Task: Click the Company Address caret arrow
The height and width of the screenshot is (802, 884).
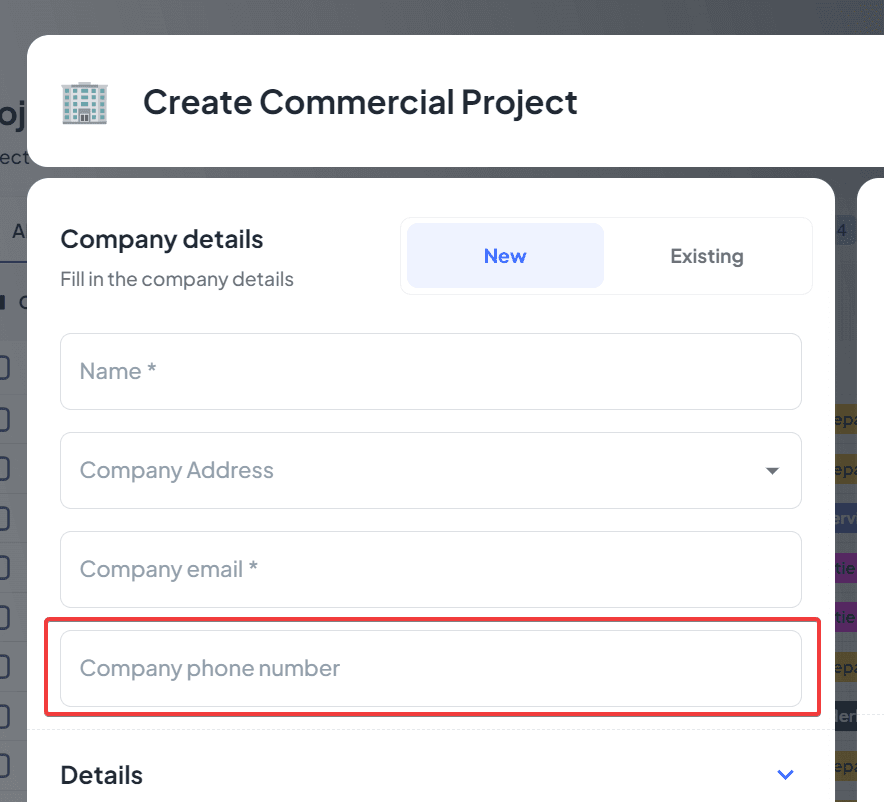Action: 772,471
